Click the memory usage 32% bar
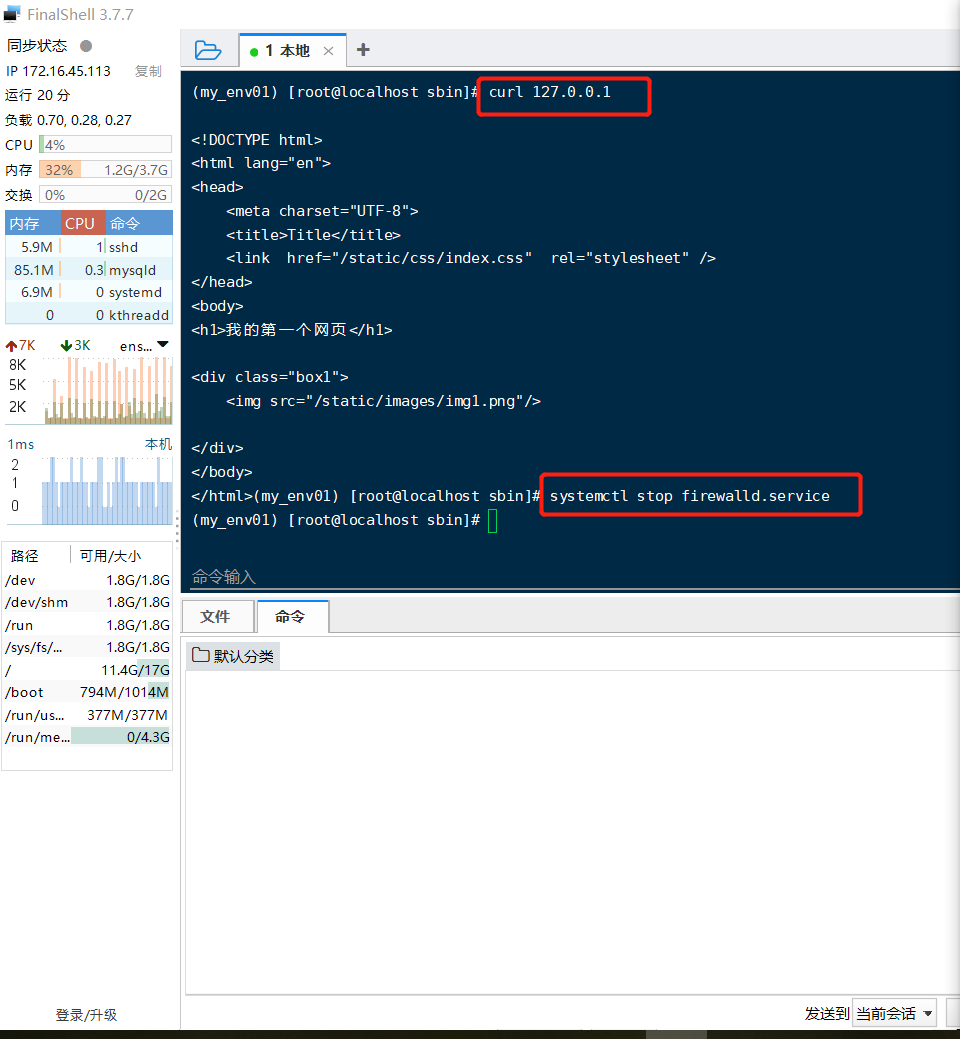Image resolution: width=960 pixels, height=1039 pixels. click(x=105, y=170)
